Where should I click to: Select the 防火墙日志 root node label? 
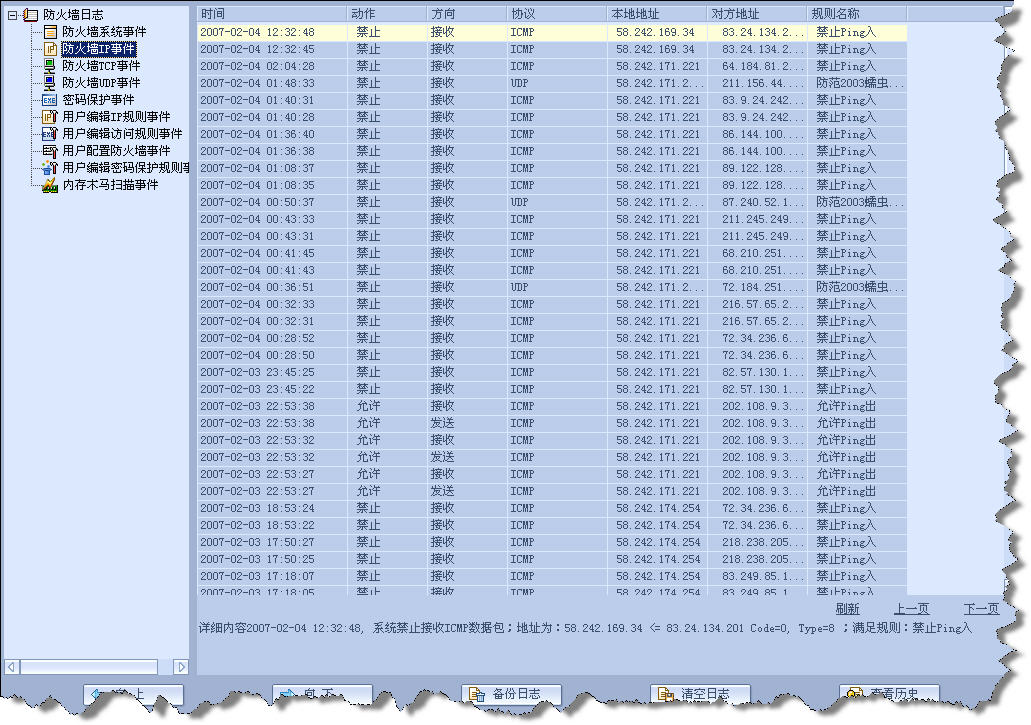(x=74, y=14)
